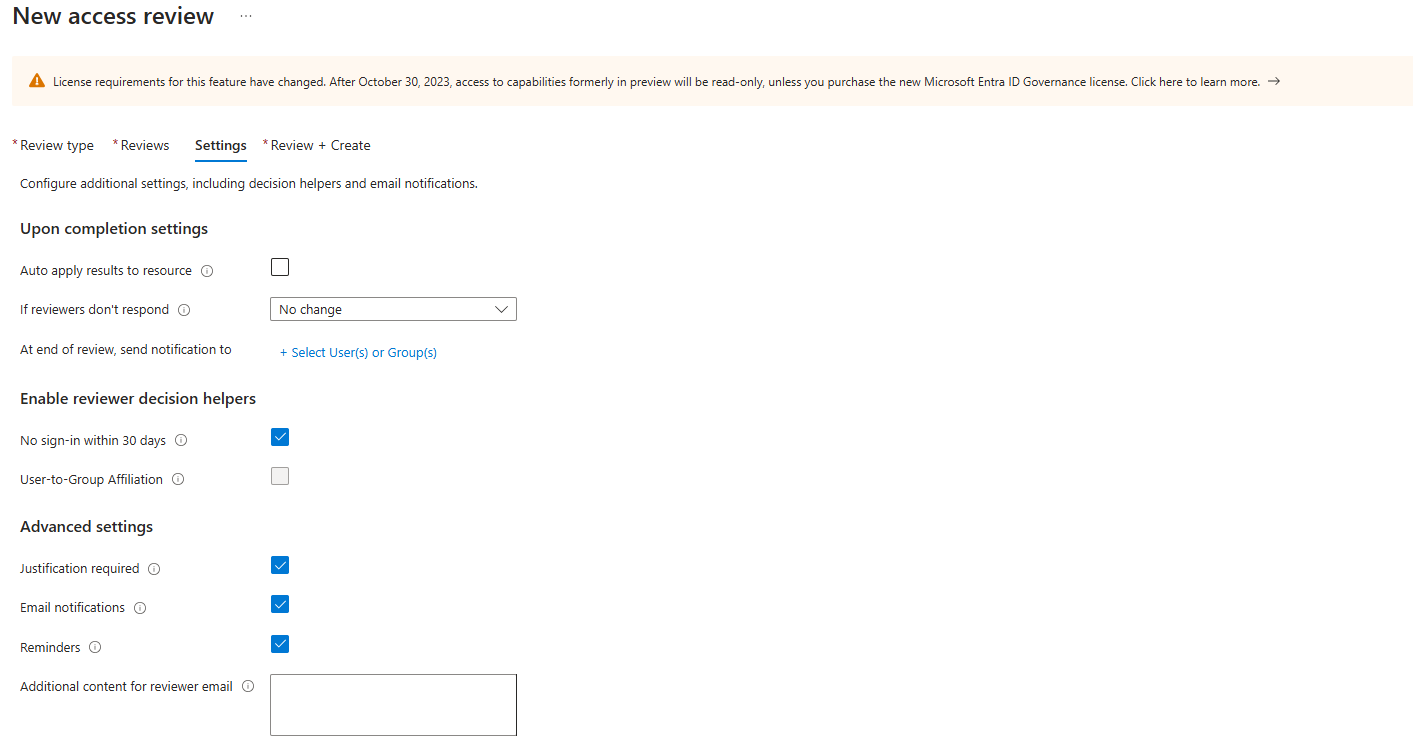Click the Additional content for reviewer email box
This screenshot has height=751, width=1413.
(x=393, y=704)
